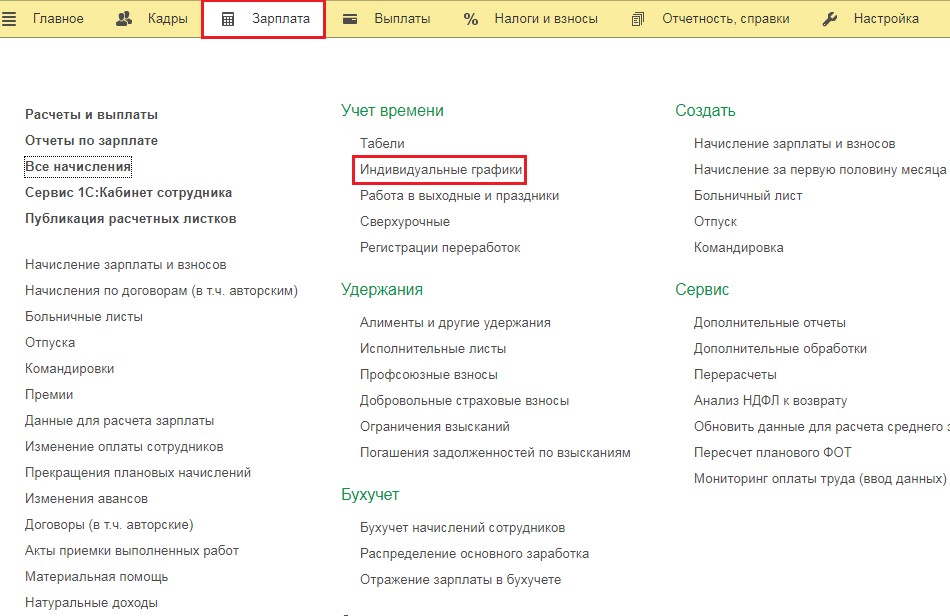Open Индивидуальные графики link
Screen dimensions: 950x616
441,170
